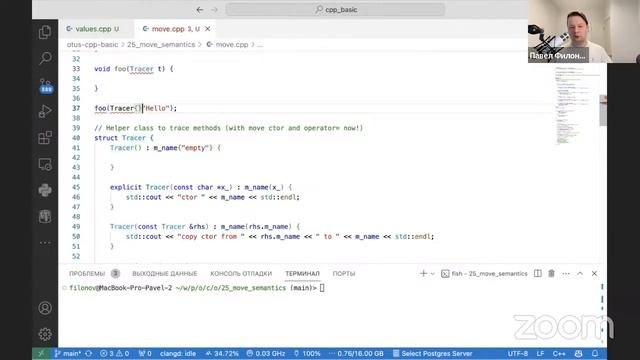
Task: Open remote window indicator in status bar
Action: (x=41, y=353)
